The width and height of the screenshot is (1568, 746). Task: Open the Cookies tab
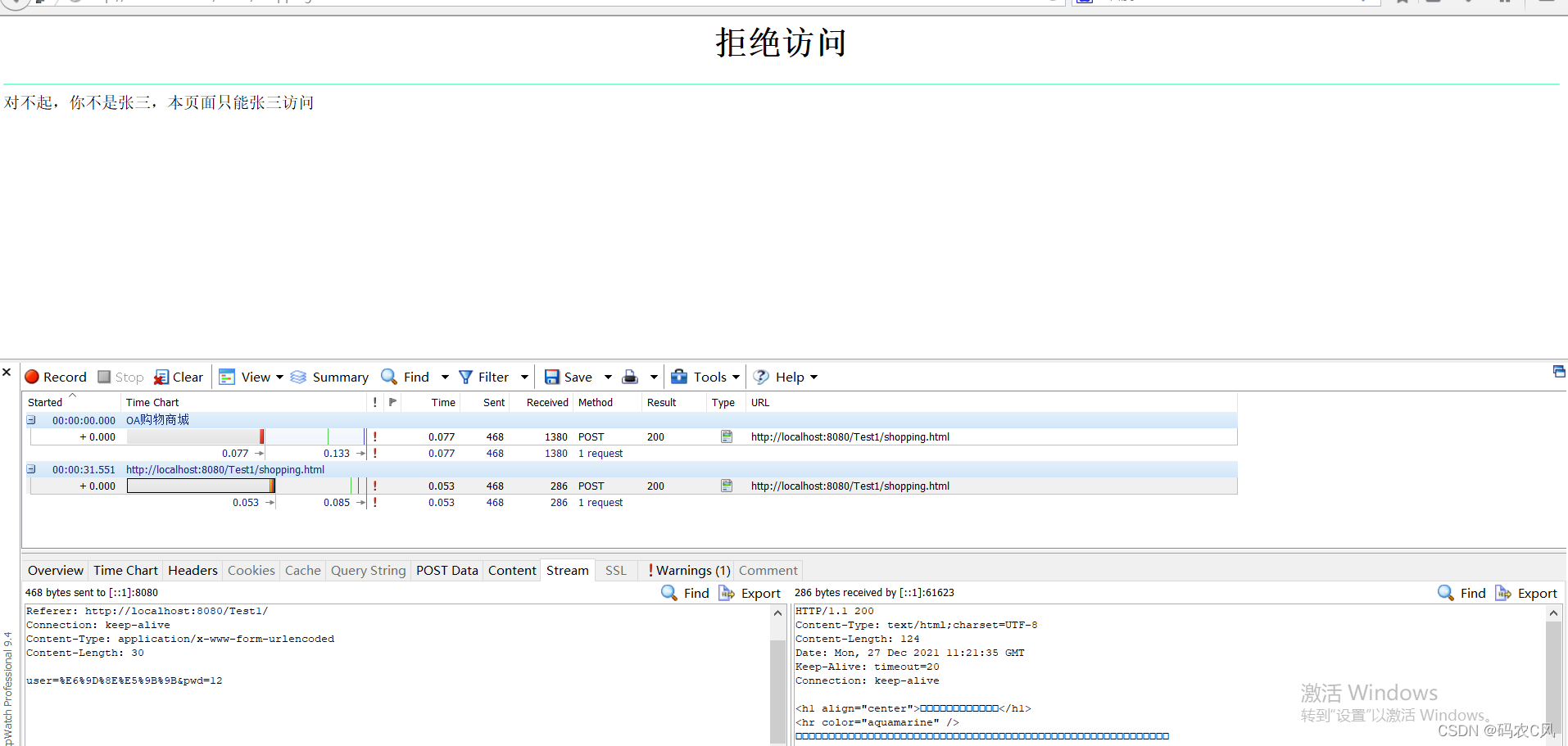(x=252, y=571)
